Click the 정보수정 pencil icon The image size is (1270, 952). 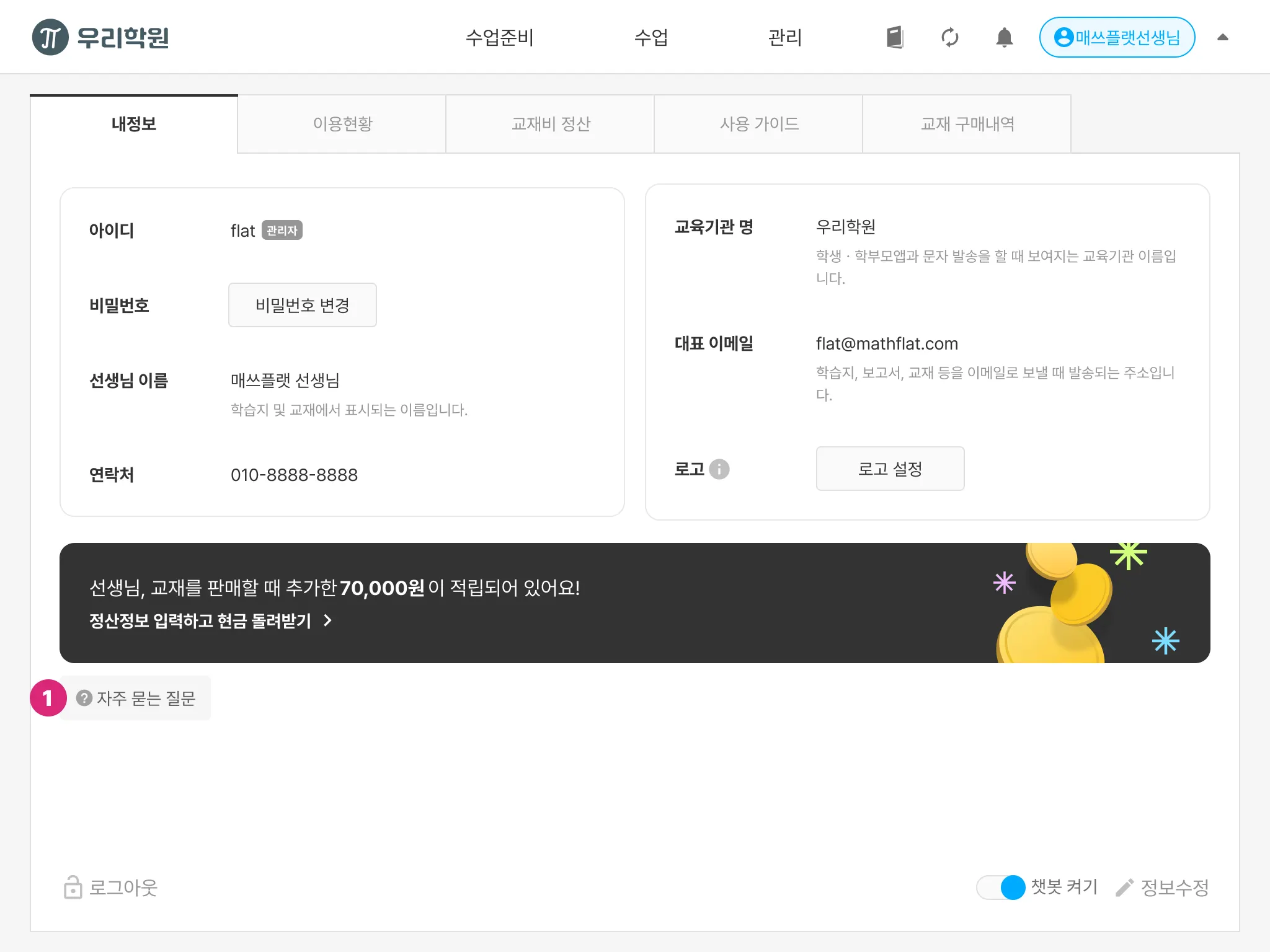click(x=1124, y=888)
